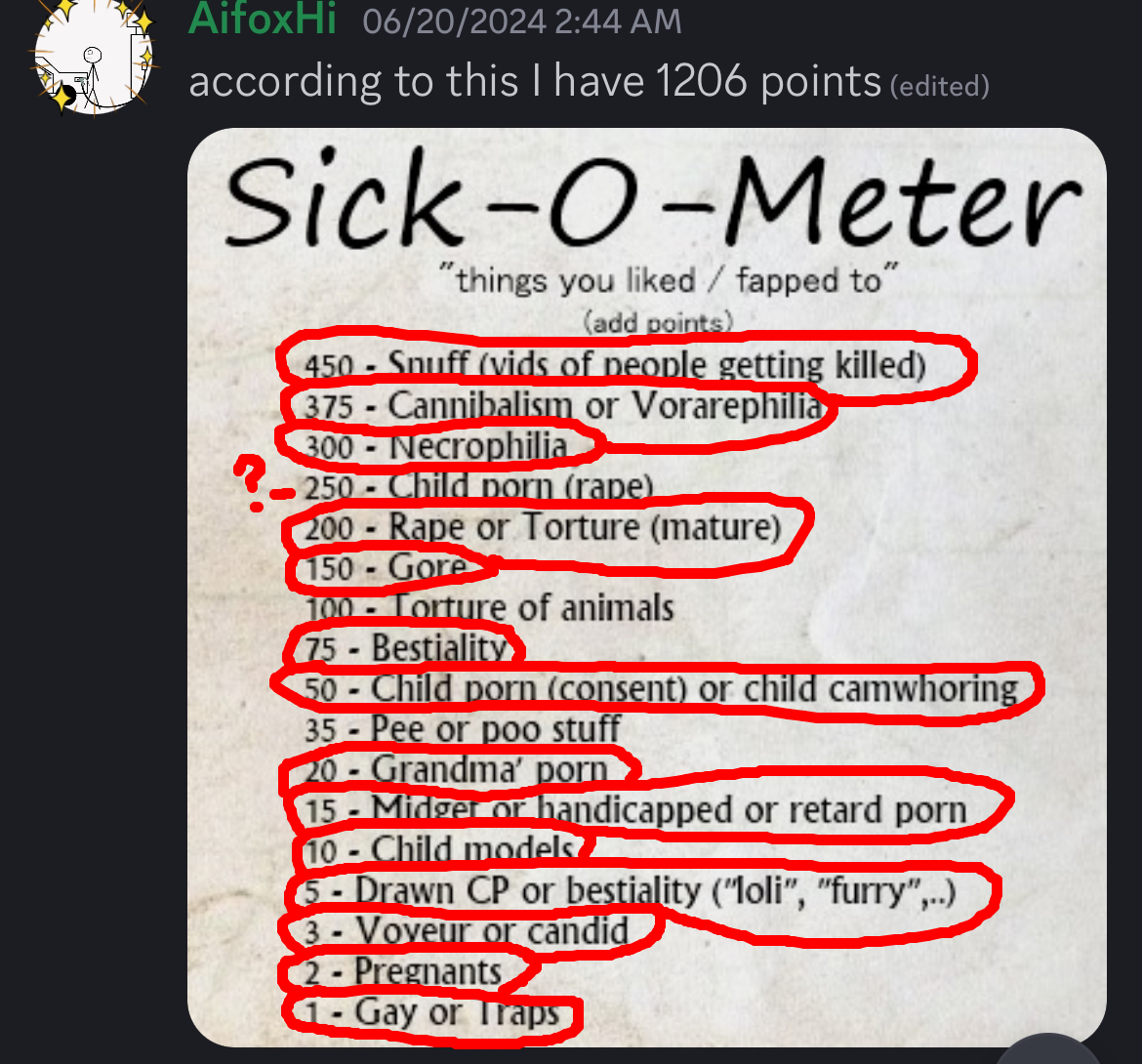Click the "(add points)" text in the image
This screenshot has width=1142, height=1064.
pos(657,322)
